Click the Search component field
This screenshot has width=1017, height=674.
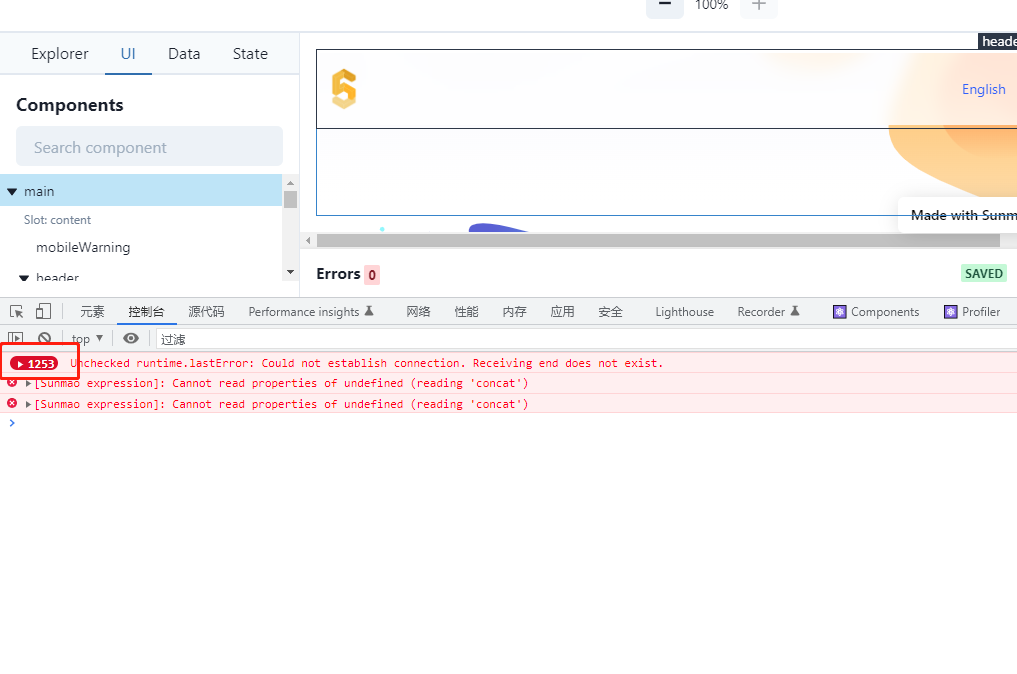148,146
